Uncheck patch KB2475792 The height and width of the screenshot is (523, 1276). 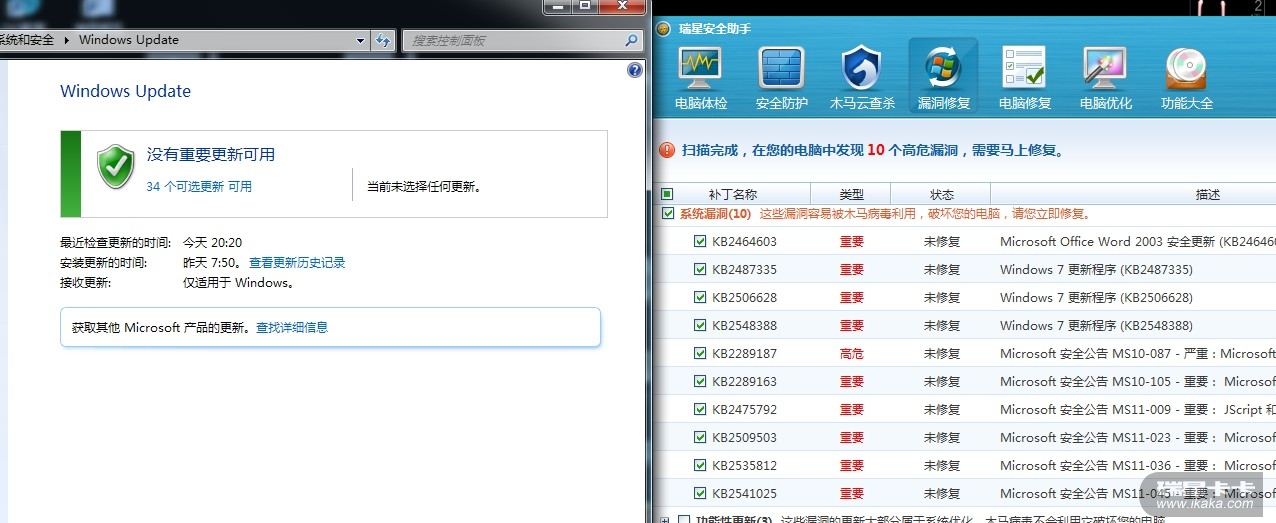(x=700, y=409)
